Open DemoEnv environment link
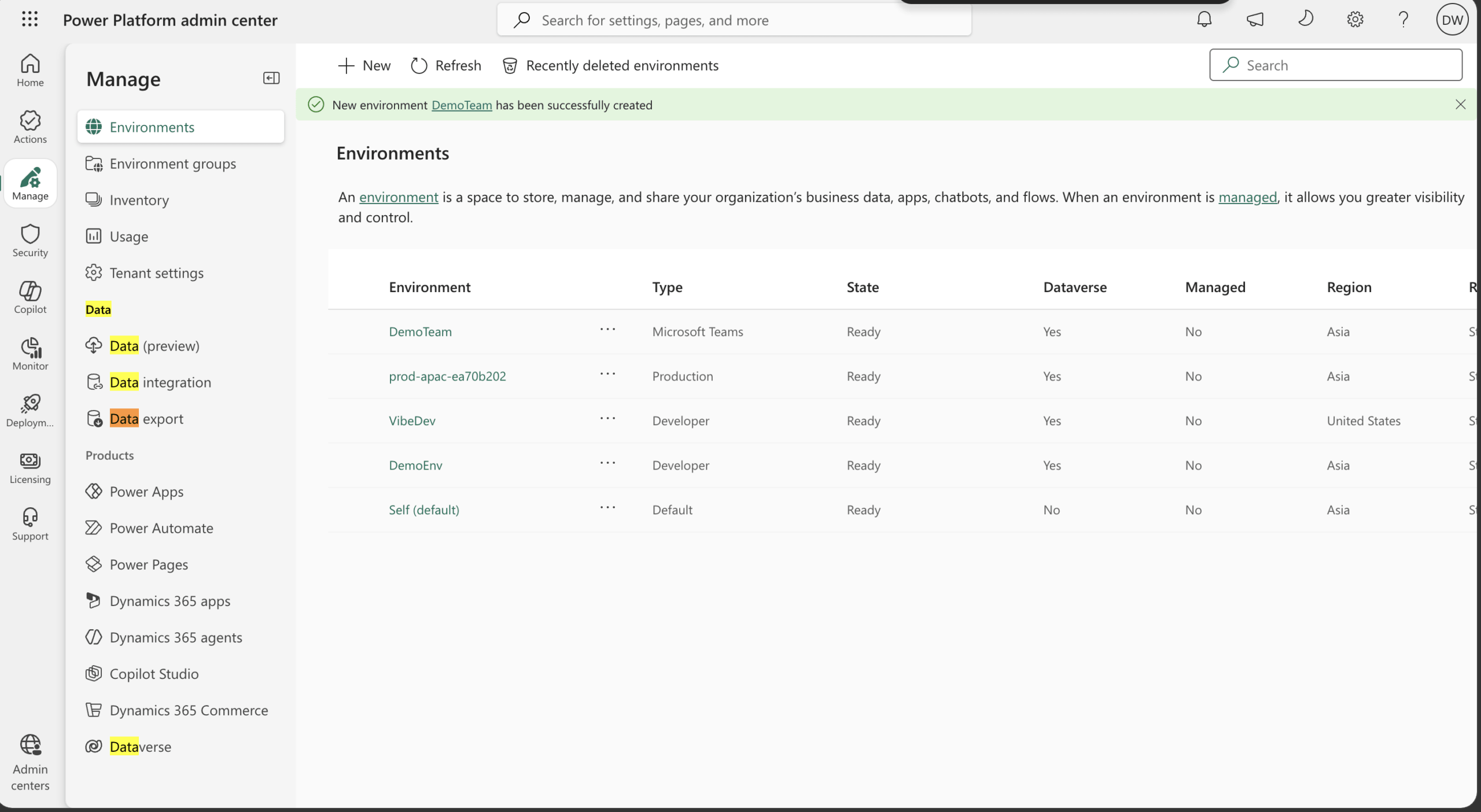Viewport: 1481px width, 812px height. (415, 465)
